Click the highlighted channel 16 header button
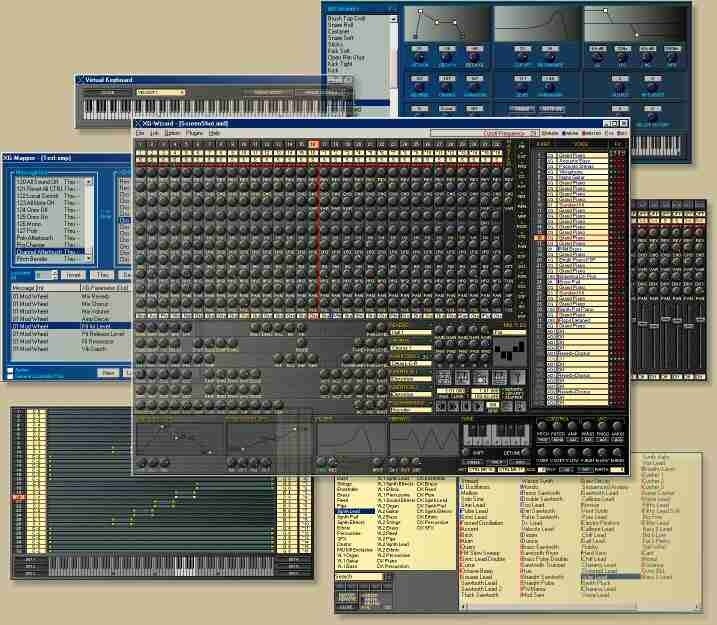Image resolution: width=717 pixels, height=625 pixels. pos(313,144)
